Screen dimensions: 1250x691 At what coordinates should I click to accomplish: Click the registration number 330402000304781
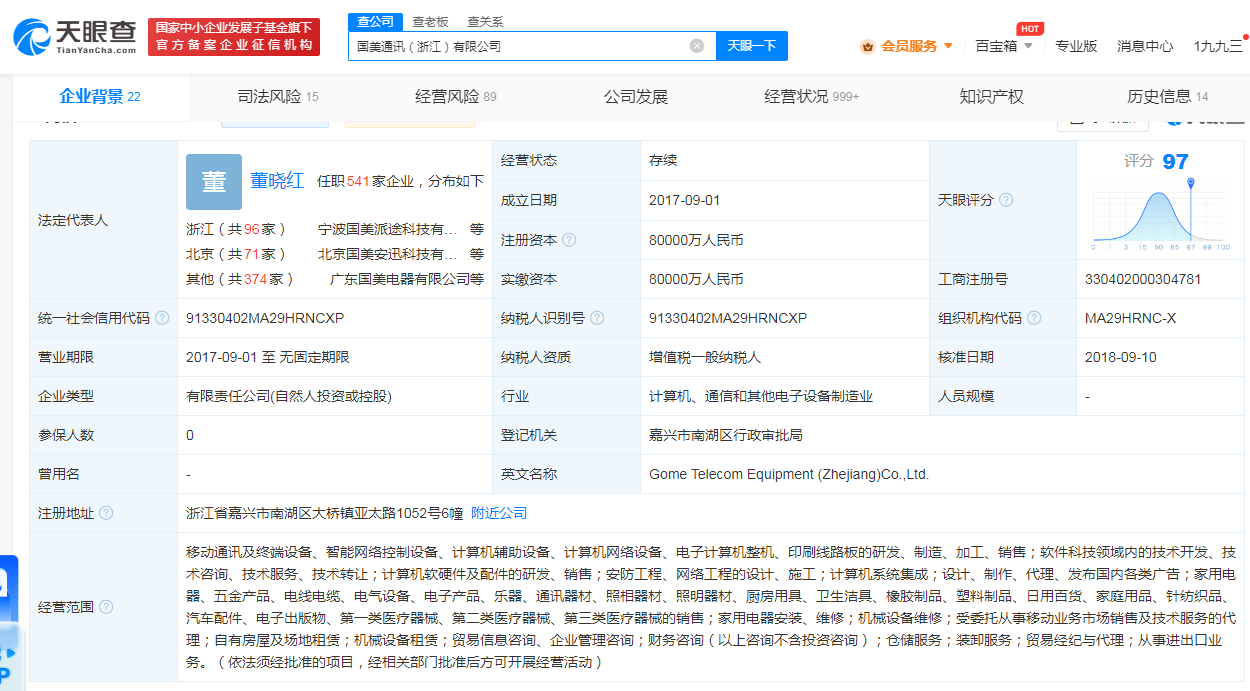click(x=1143, y=279)
